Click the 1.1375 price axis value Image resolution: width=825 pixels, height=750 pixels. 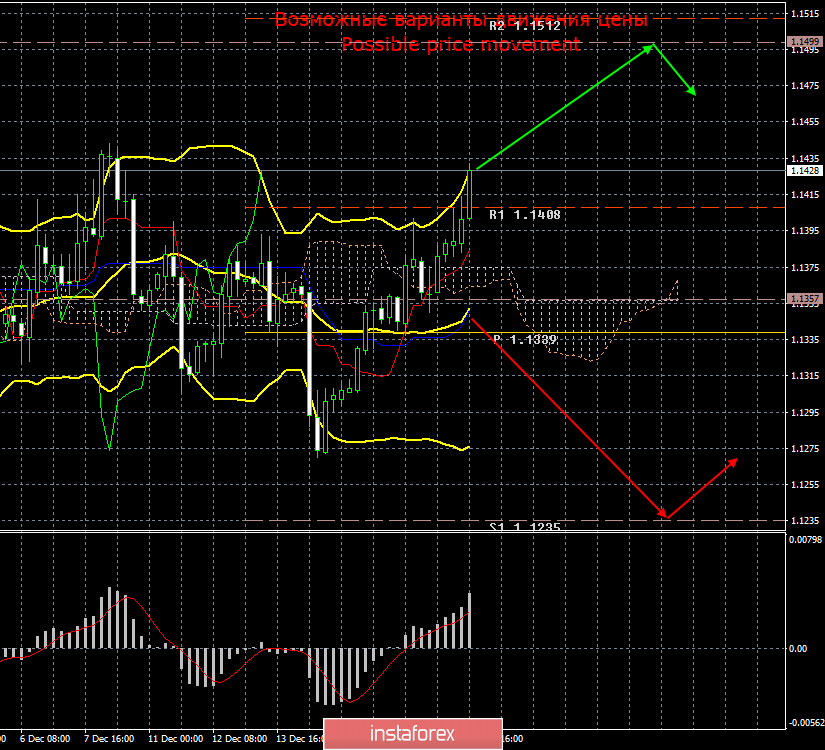point(805,268)
